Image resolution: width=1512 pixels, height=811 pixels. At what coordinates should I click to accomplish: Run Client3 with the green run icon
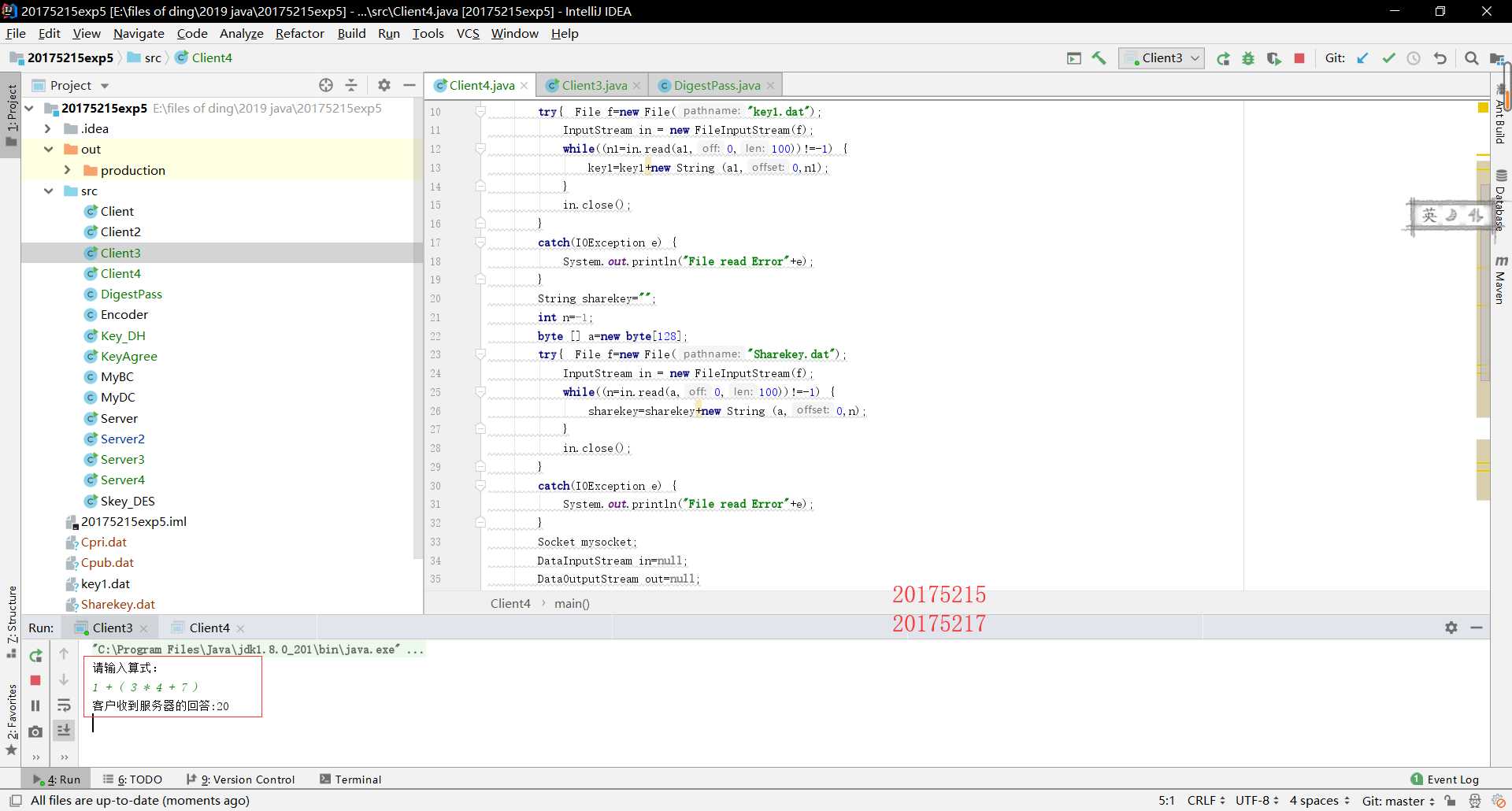pos(1223,58)
